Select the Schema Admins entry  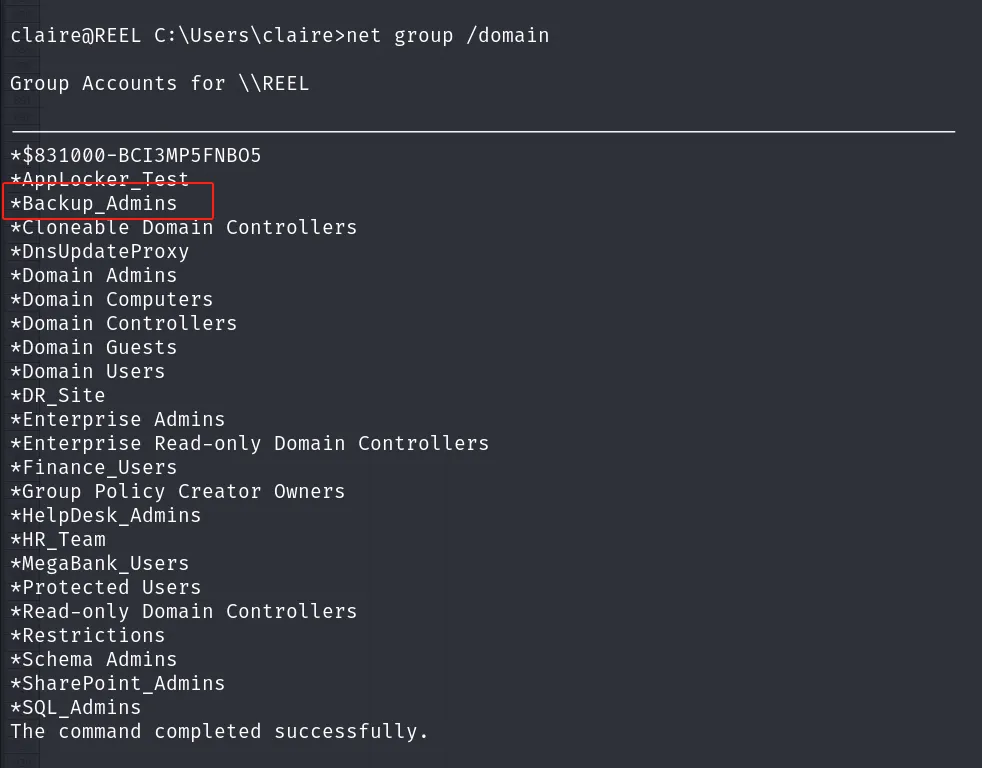point(94,660)
